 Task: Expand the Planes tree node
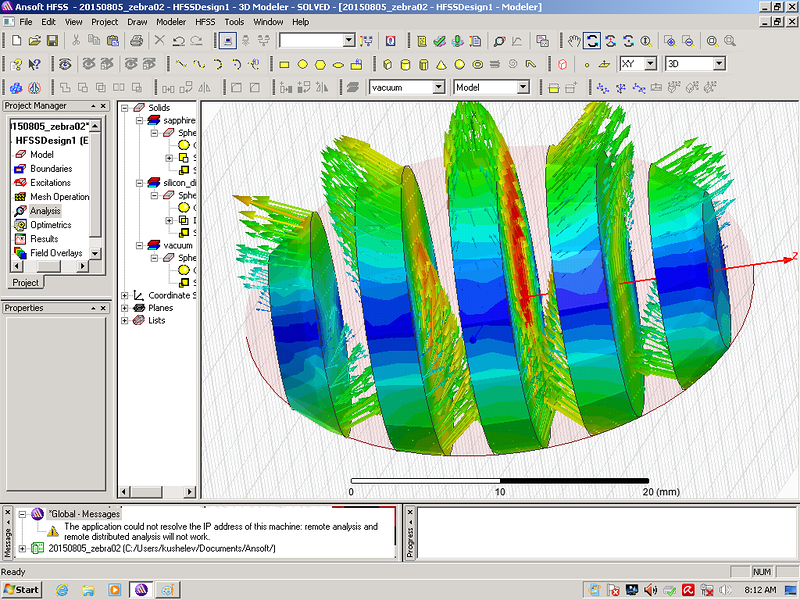point(125,308)
